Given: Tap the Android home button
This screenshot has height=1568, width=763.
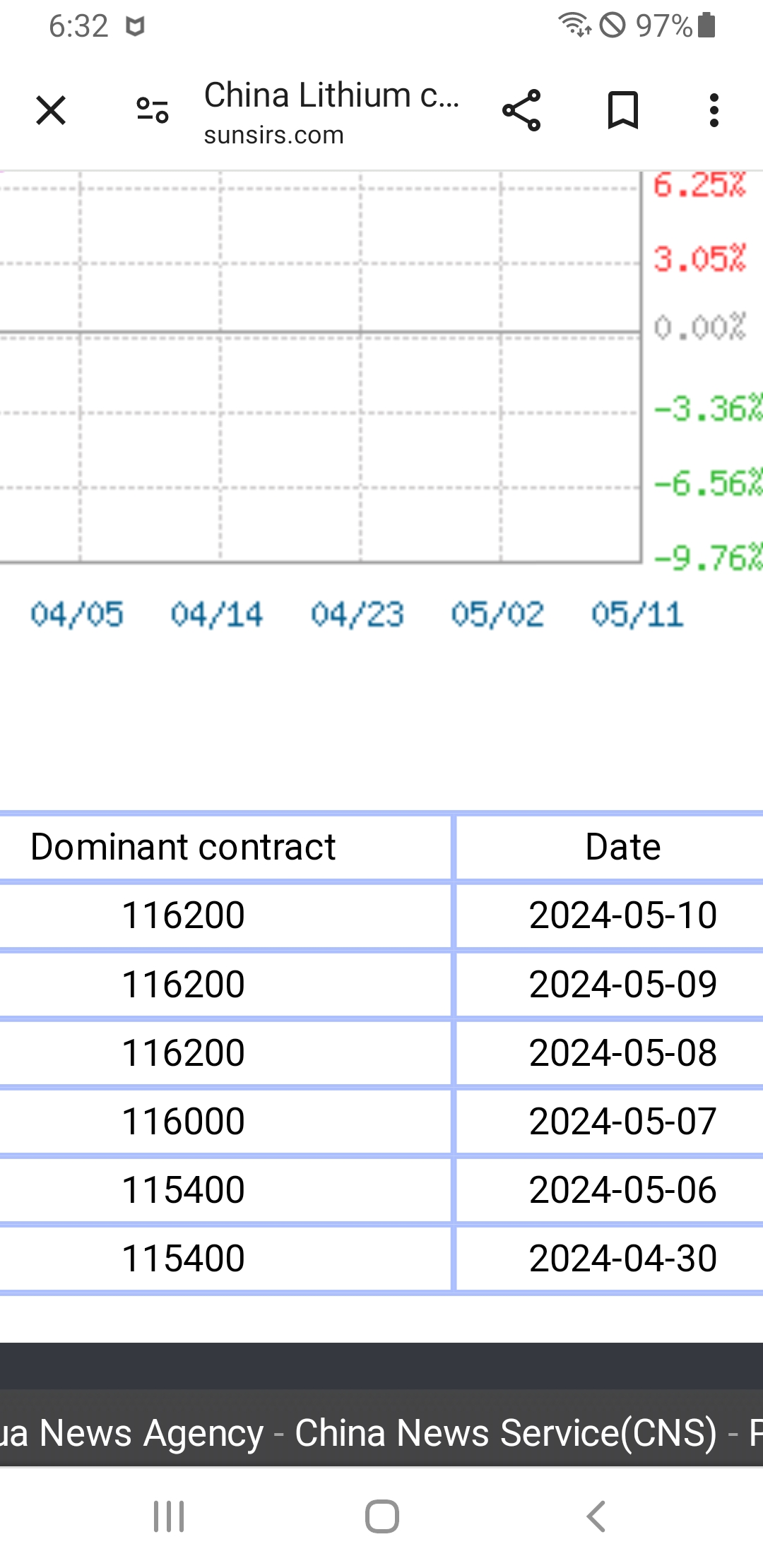Looking at the screenshot, I should click(382, 1516).
